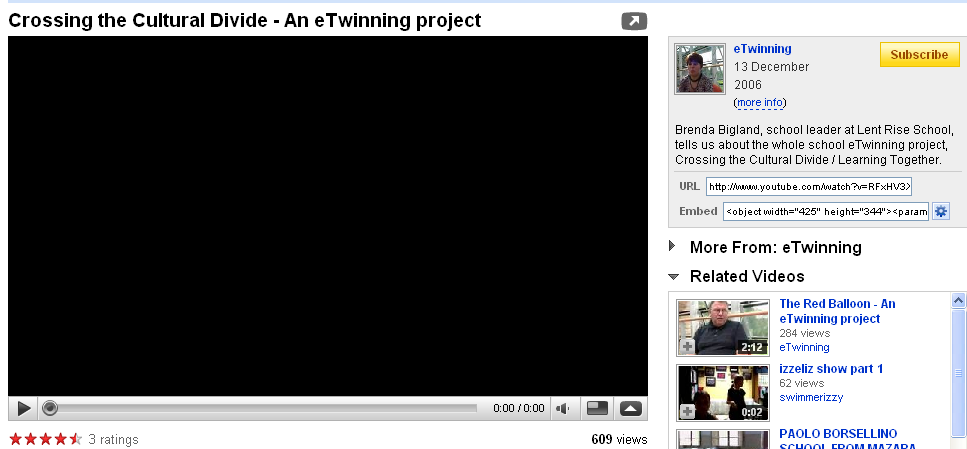Rate the video with first star
This screenshot has height=449, width=967.
[x=15, y=439]
